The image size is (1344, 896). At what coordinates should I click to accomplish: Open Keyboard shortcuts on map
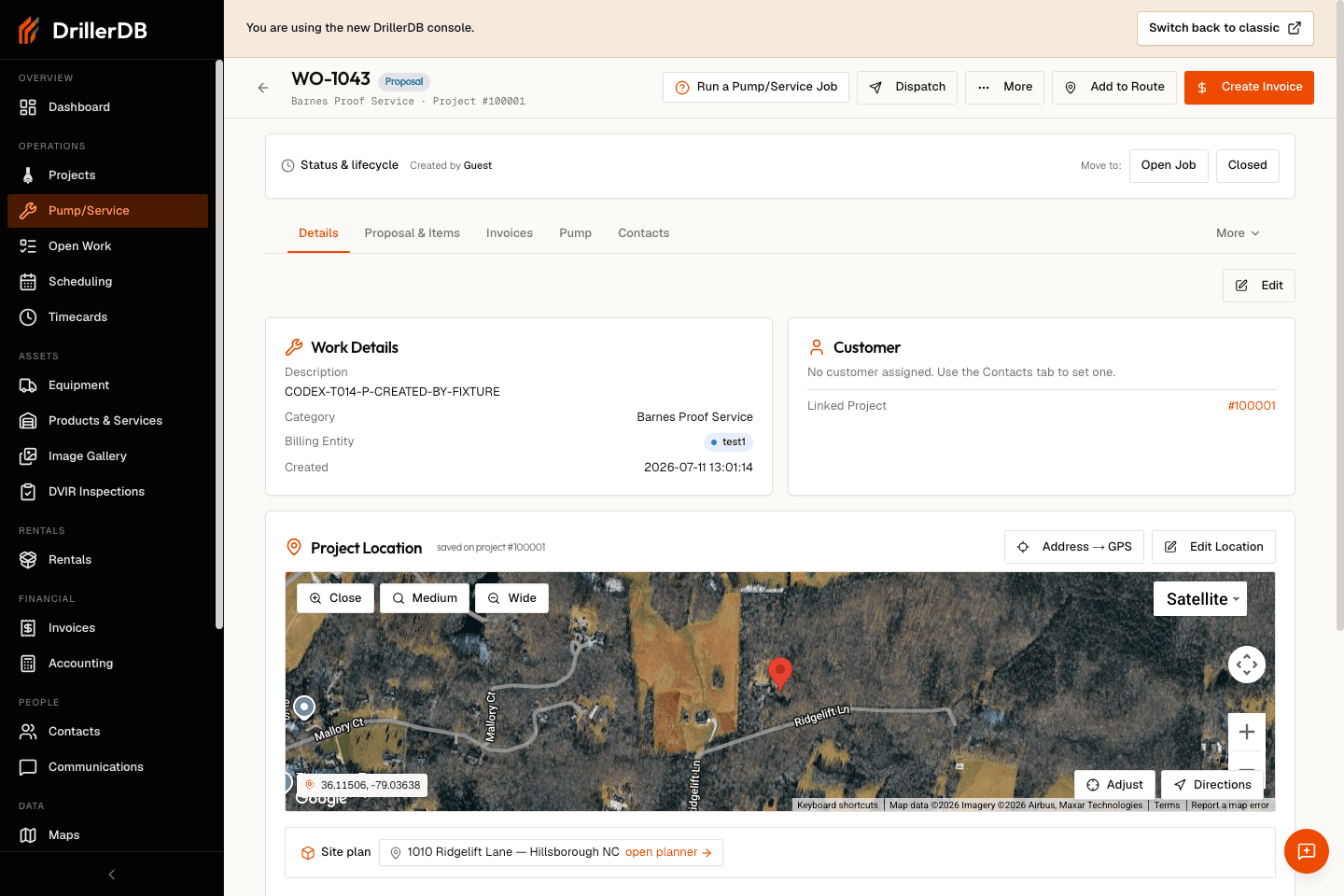(837, 805)
